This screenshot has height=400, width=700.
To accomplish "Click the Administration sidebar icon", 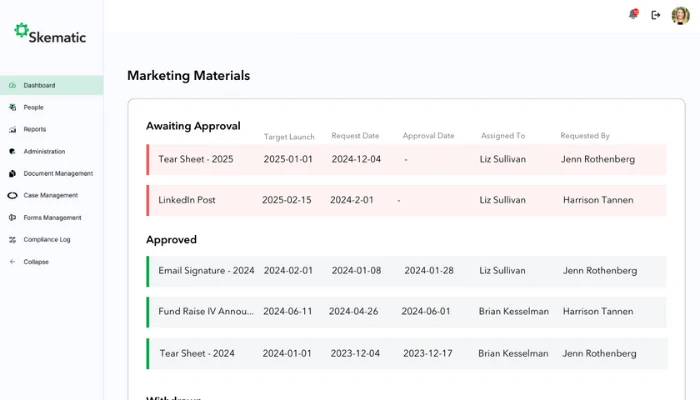I will 12,152.
